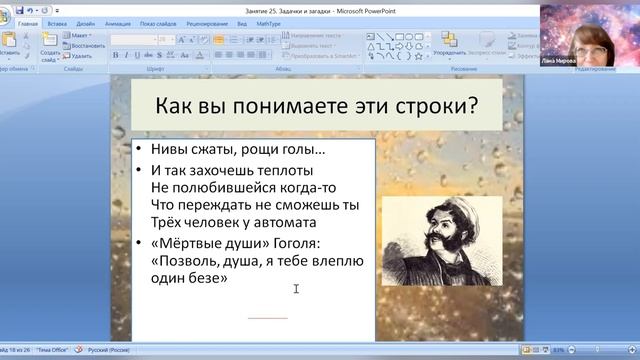This screenshot has height=360, width=640.
Task: Click the Русский (Россия) language indicator
Action: [x=109, y=350]
